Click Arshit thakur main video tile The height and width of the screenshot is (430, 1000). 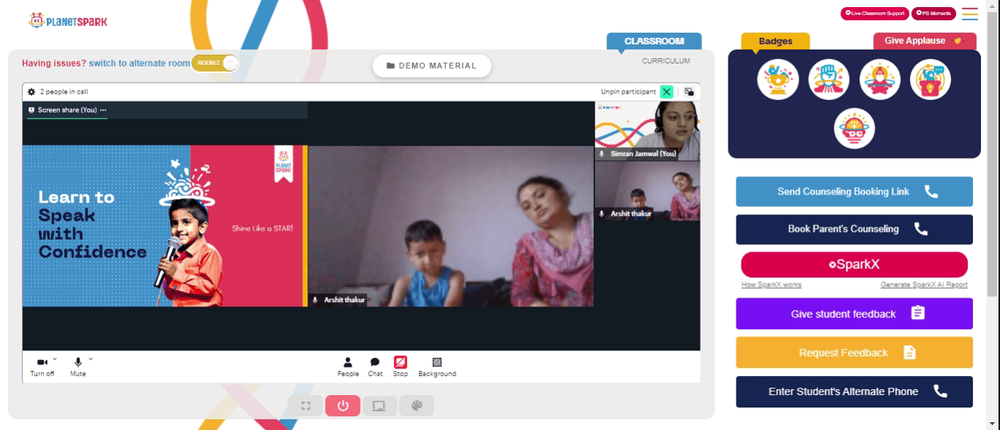click(x=452, y=226)
